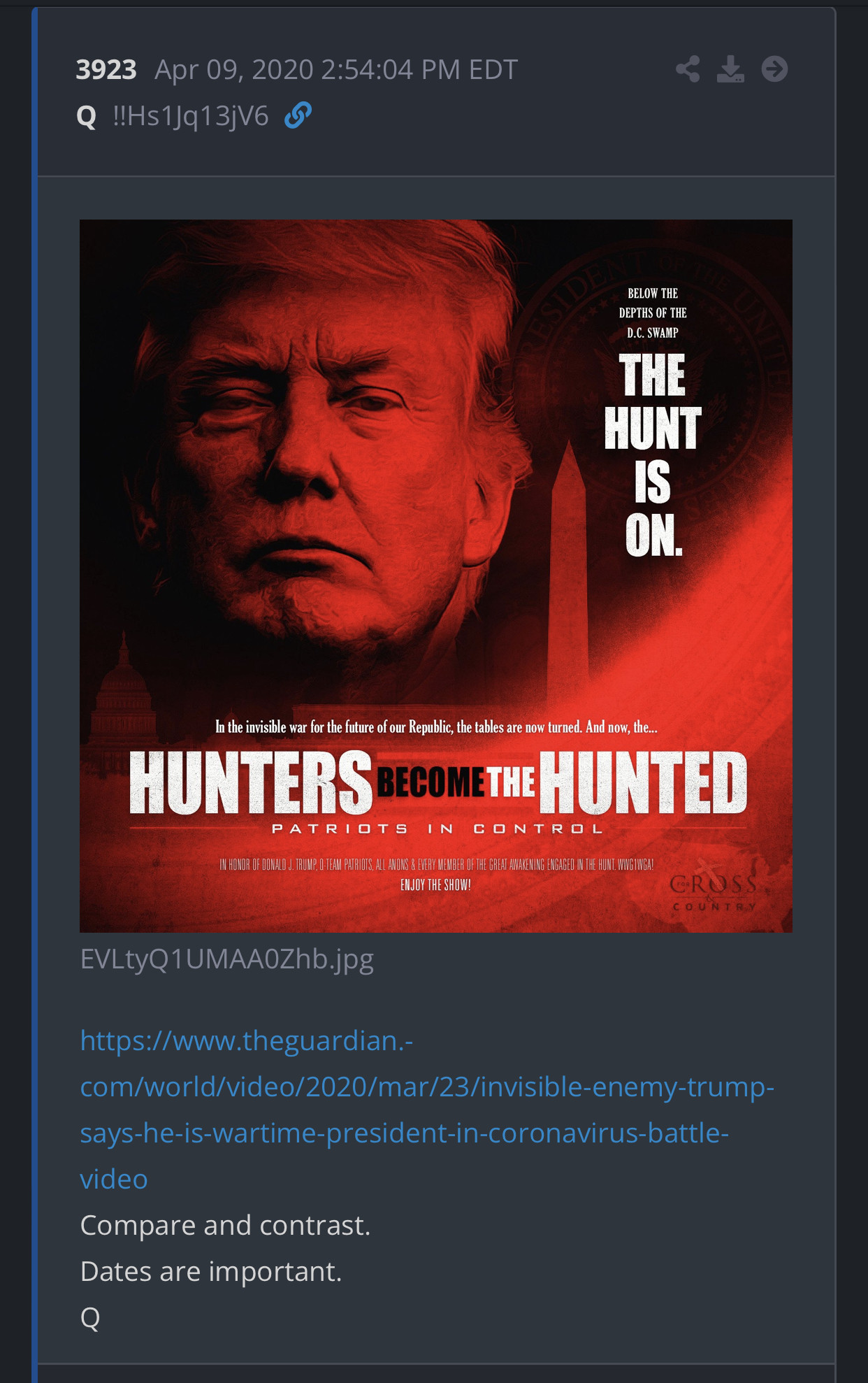Download the post with the download icon

coord(730,69)
